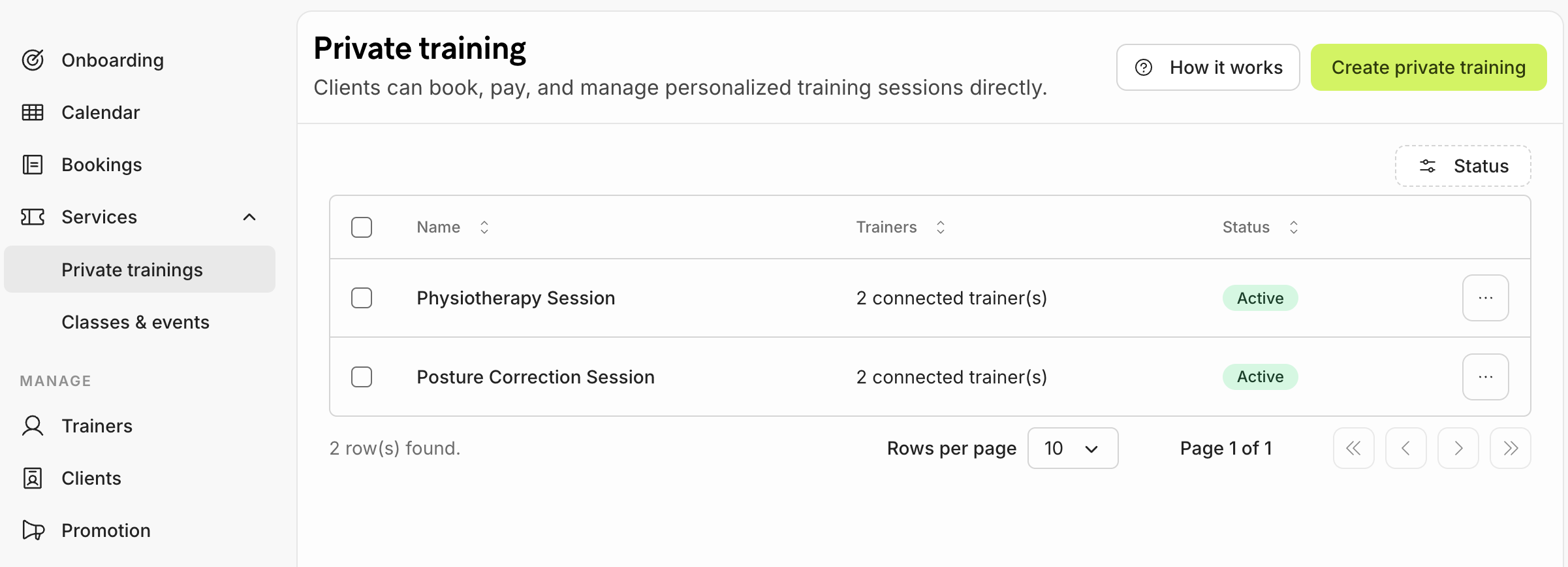Open Classes & events submenu item

135,322
